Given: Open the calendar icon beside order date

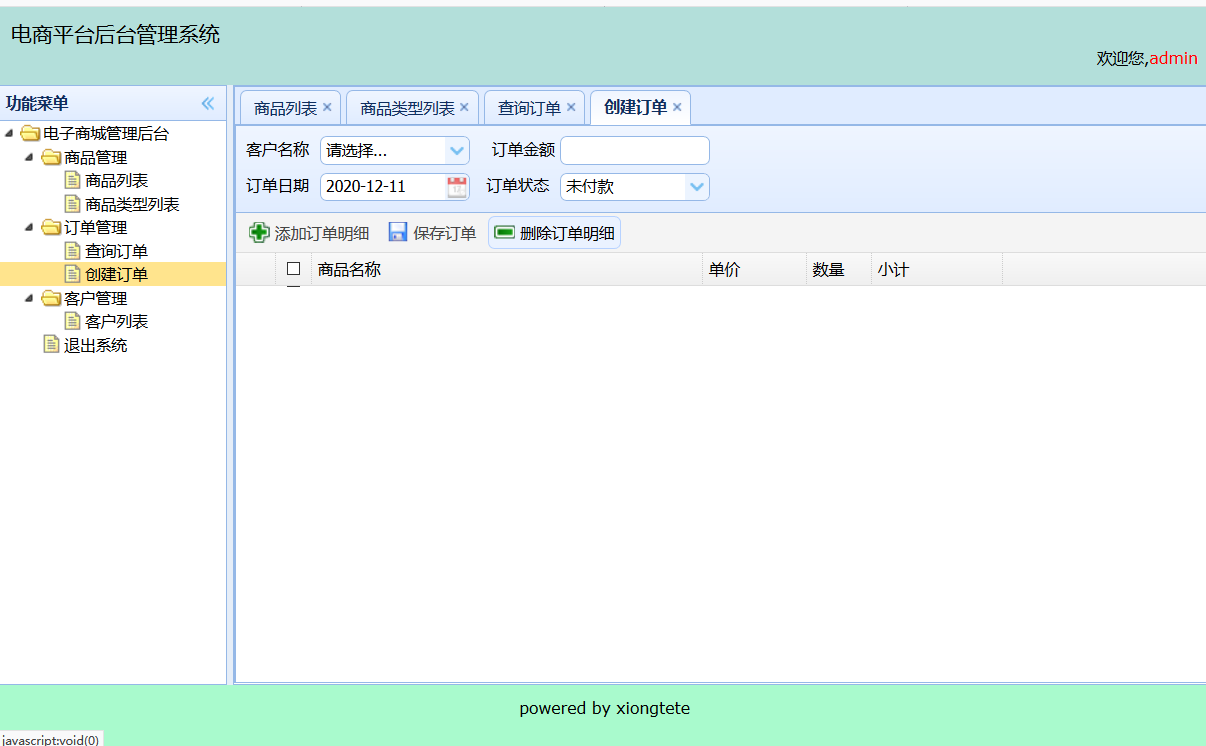Looking at the screenshot, I should click(459, 187).
